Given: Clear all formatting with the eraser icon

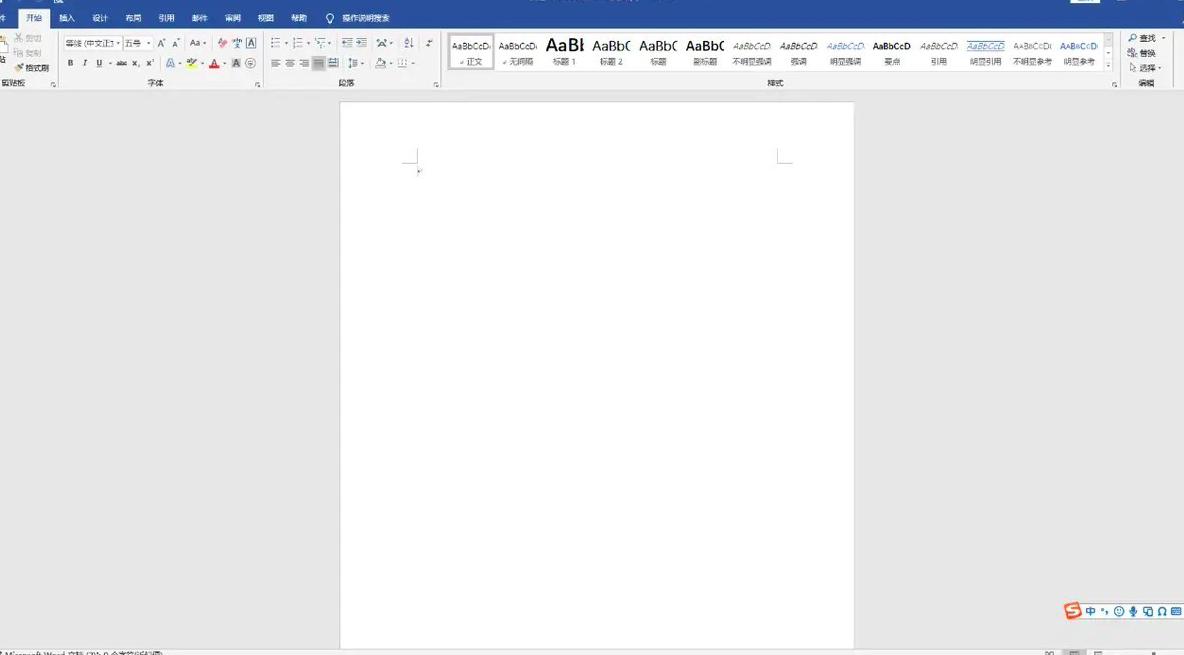Looking at the screenshot, I should pyautogui.click(x=222, y=43).
